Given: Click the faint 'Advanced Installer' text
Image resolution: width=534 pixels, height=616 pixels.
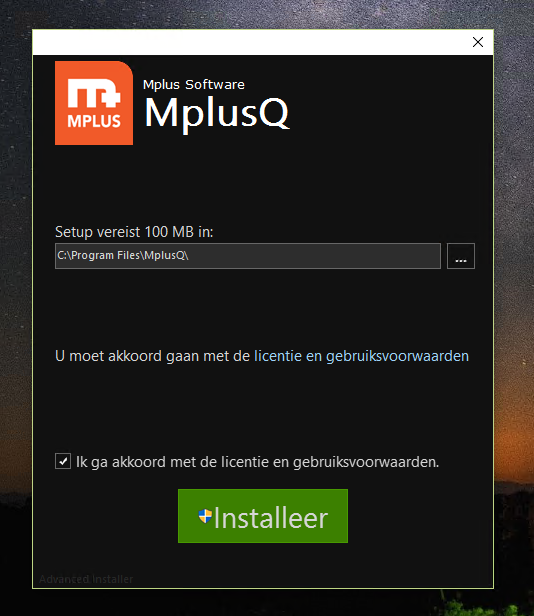Looking at the screenshot, I should click(86, 579).
